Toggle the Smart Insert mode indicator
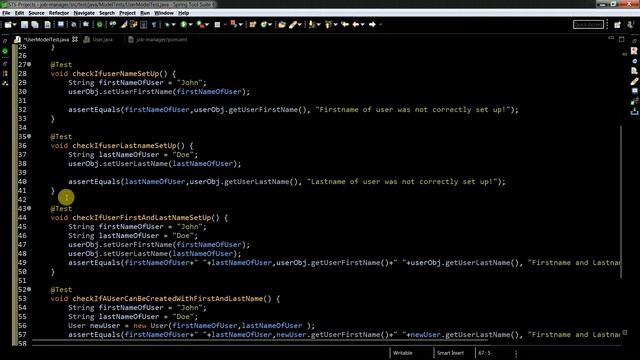Image resolution: width=640 pixels, height=360 pixels. pyautogui.click(x=450, y=353)
